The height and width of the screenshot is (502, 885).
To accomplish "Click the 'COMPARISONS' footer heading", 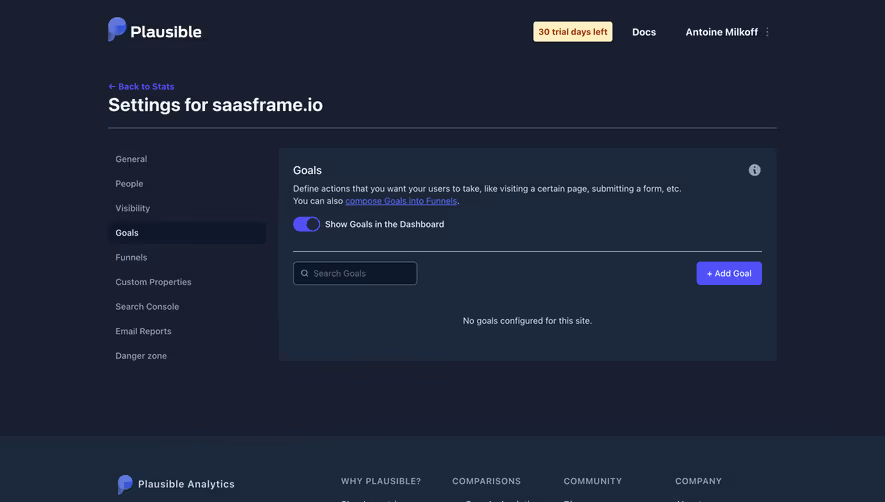I will click(486, 481).
